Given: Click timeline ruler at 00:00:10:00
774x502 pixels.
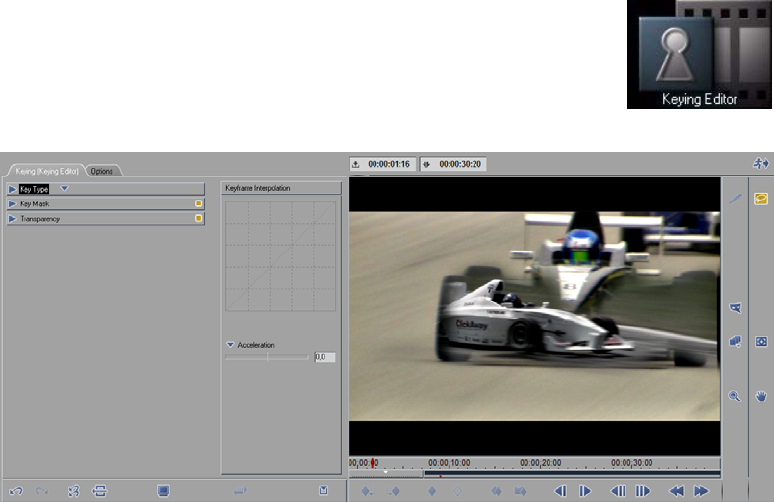Looking at the screenshot, I should pyautogui.click(x=449, y=463).
